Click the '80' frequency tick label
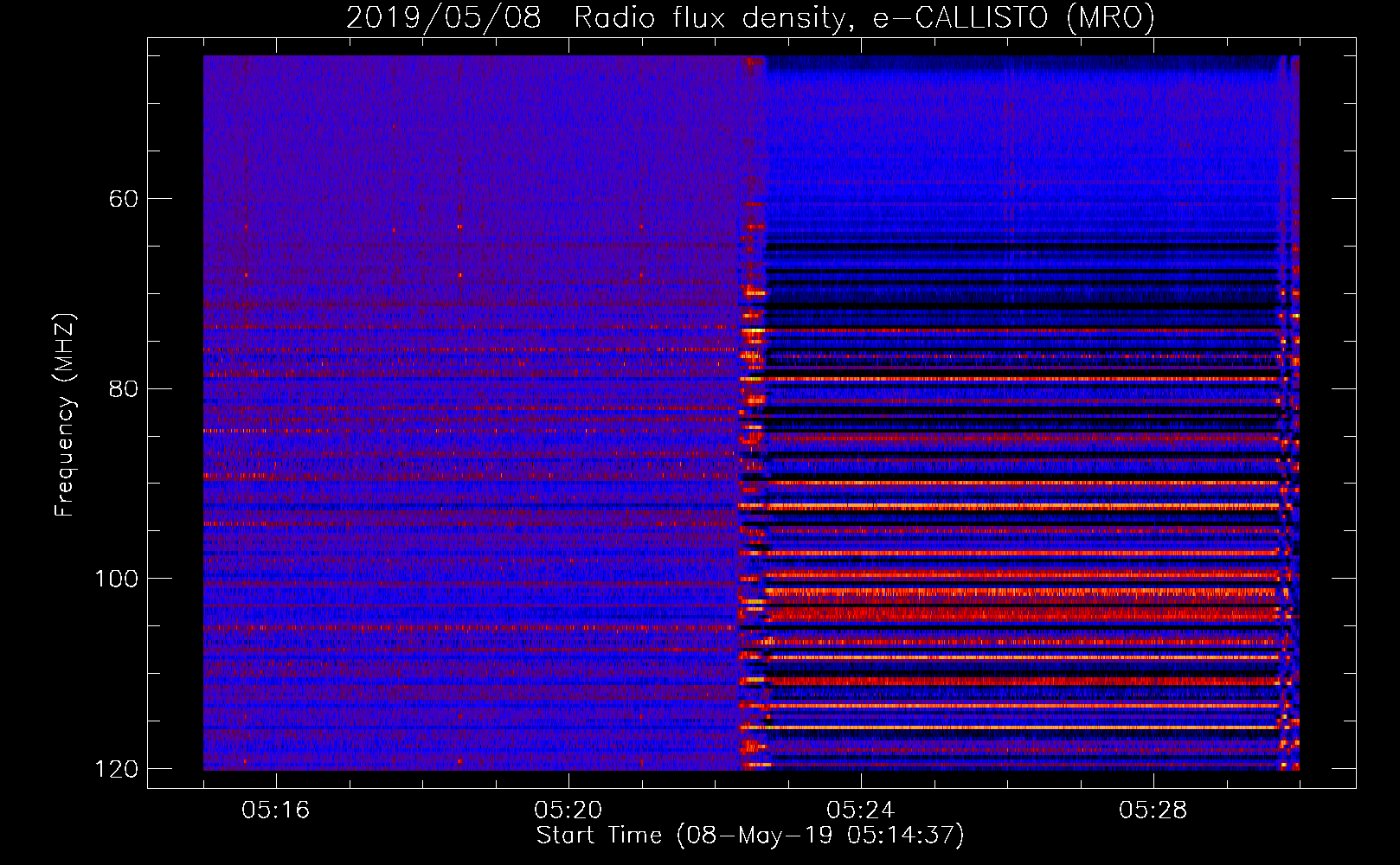This screenshot has height=865, width=1400. (x=124, y=388)
